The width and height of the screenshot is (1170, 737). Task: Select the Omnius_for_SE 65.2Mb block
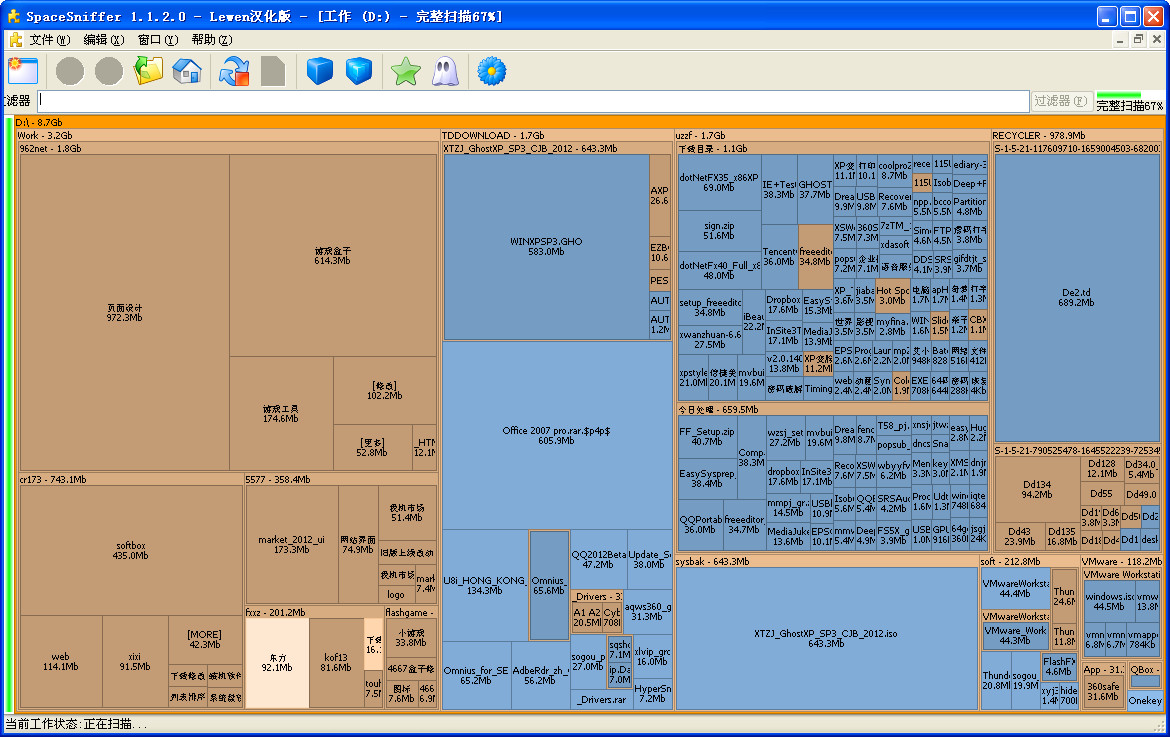(x=476, y=676)
